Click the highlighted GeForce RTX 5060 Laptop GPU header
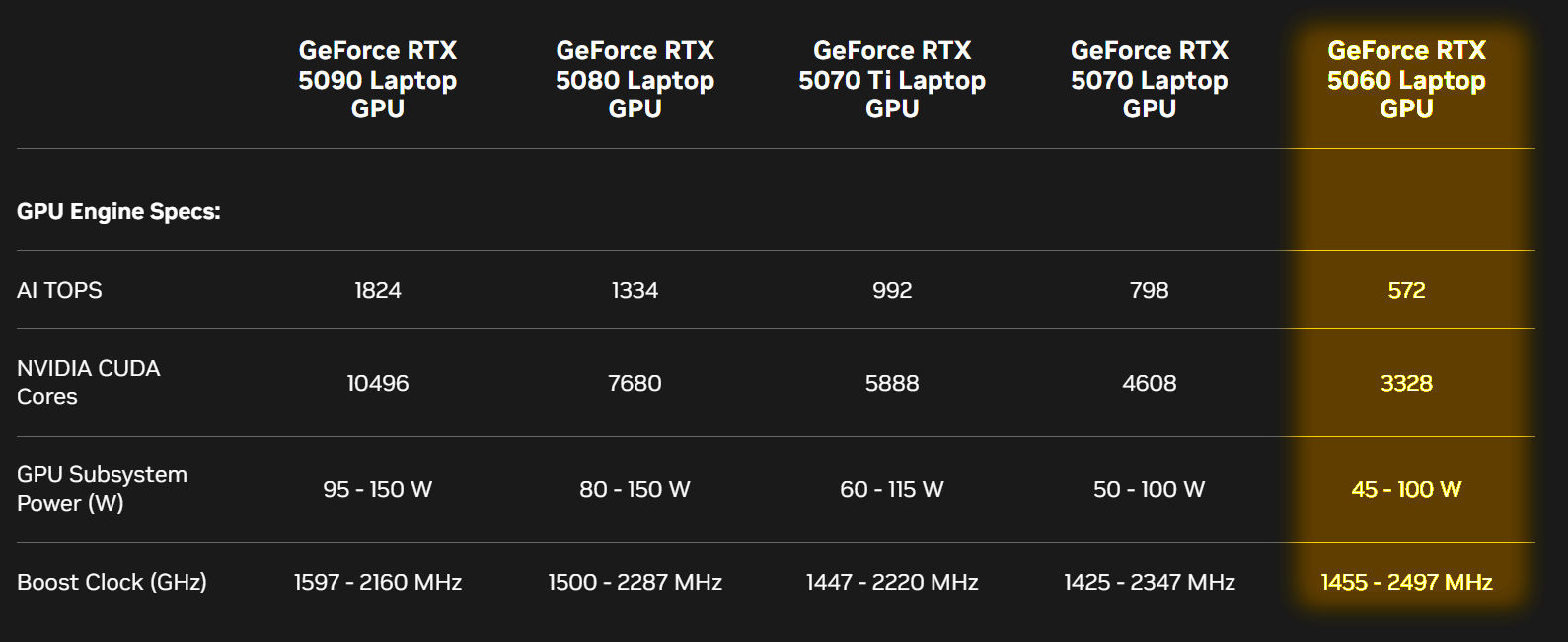 [1406, 80]
